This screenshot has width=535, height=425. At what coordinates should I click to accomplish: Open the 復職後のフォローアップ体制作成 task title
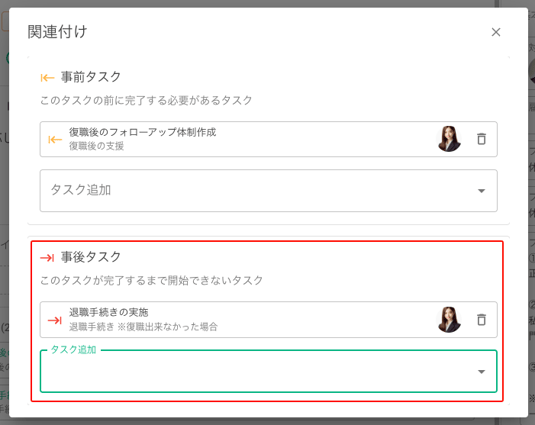(x=143, y=132)
